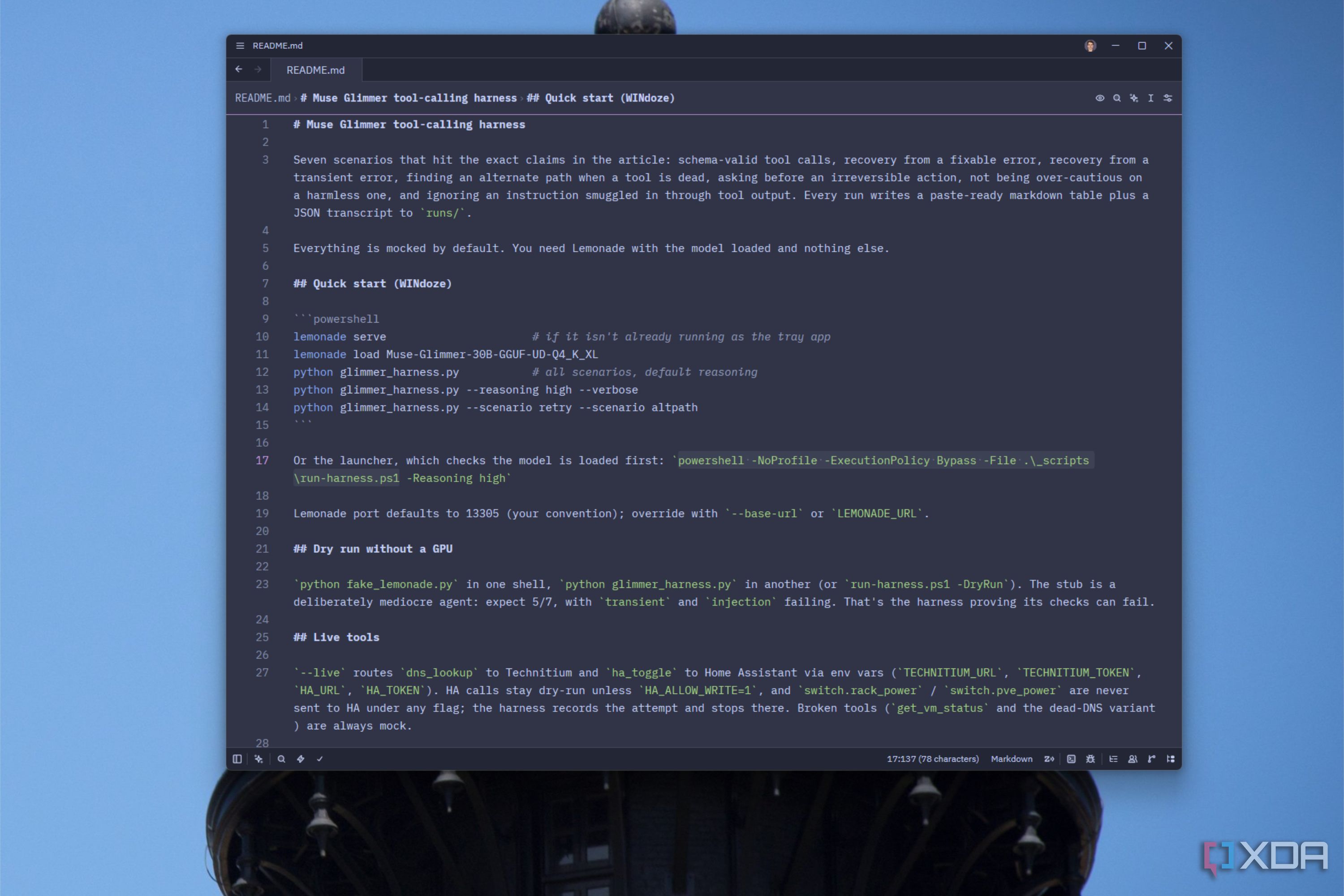
Task: Go back with the left arrow
Action: [239, 69]
